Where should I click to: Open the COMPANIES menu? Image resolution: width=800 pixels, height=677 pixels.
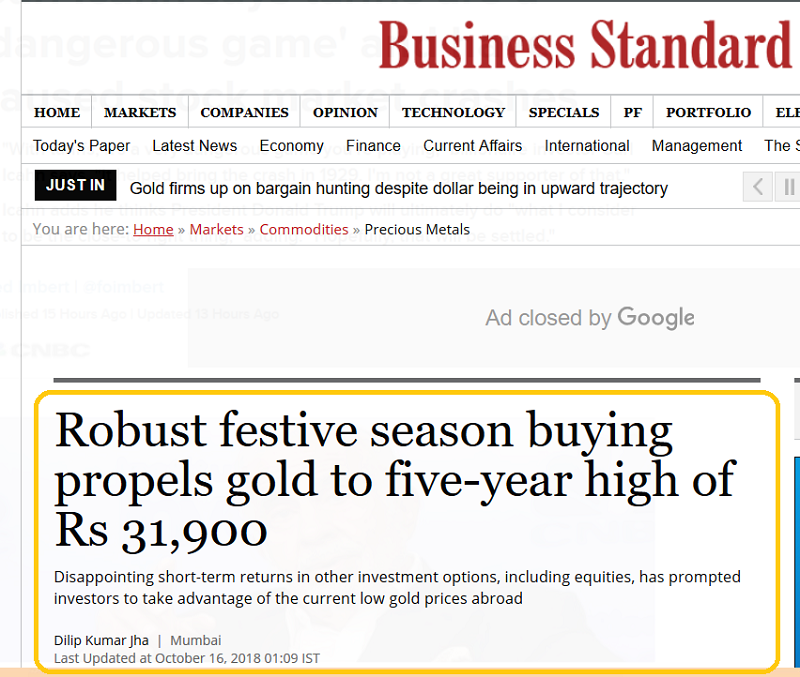point(244,112)
